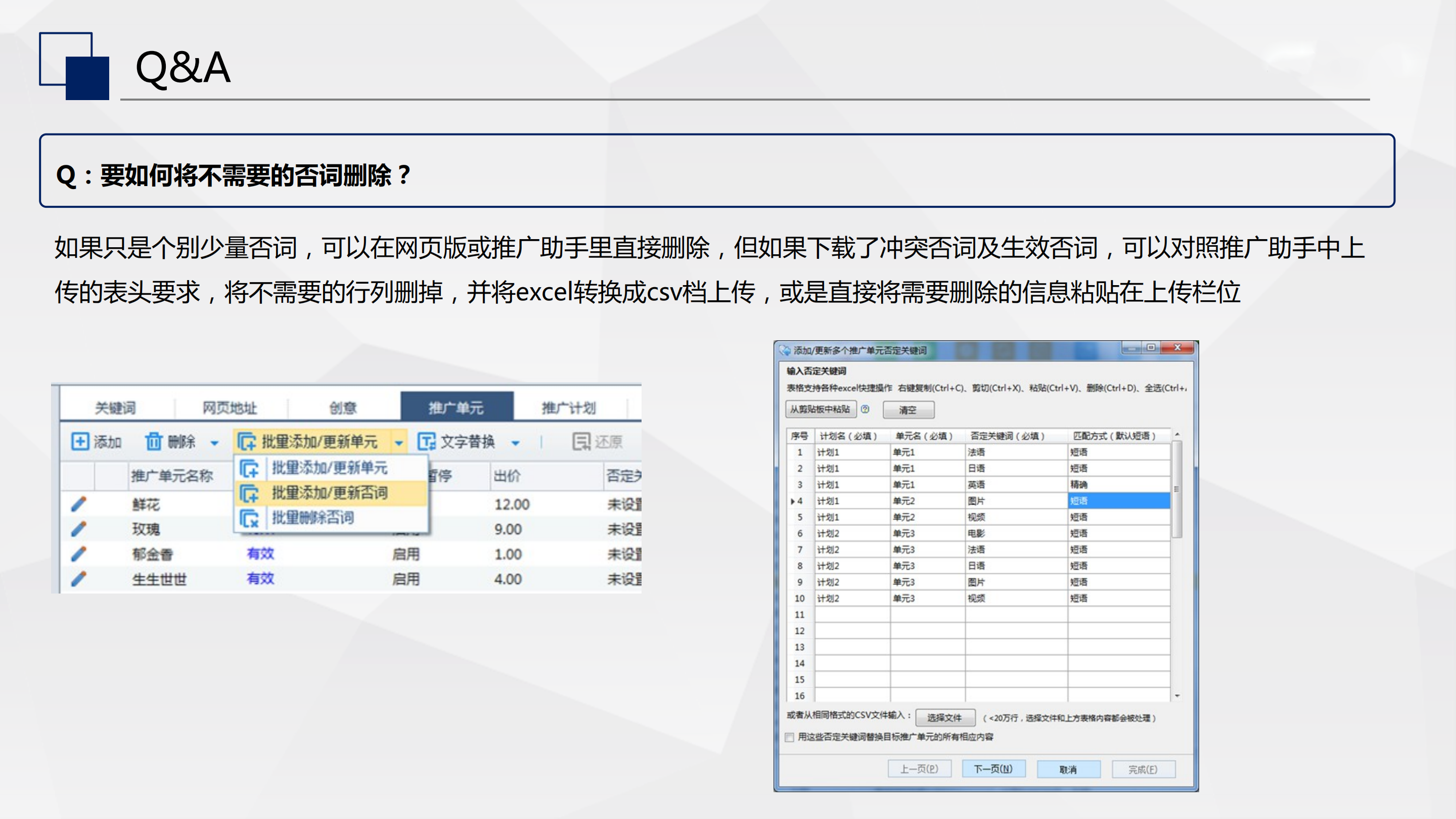The image size is (1456, 819).
Task: Switch to the 网页地址 tab
Action: point(230,407)
